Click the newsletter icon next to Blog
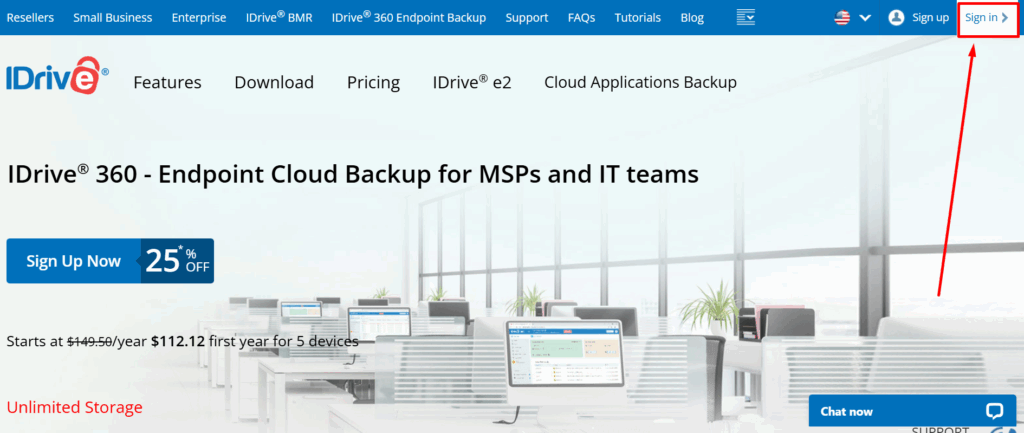 [746, 16]
